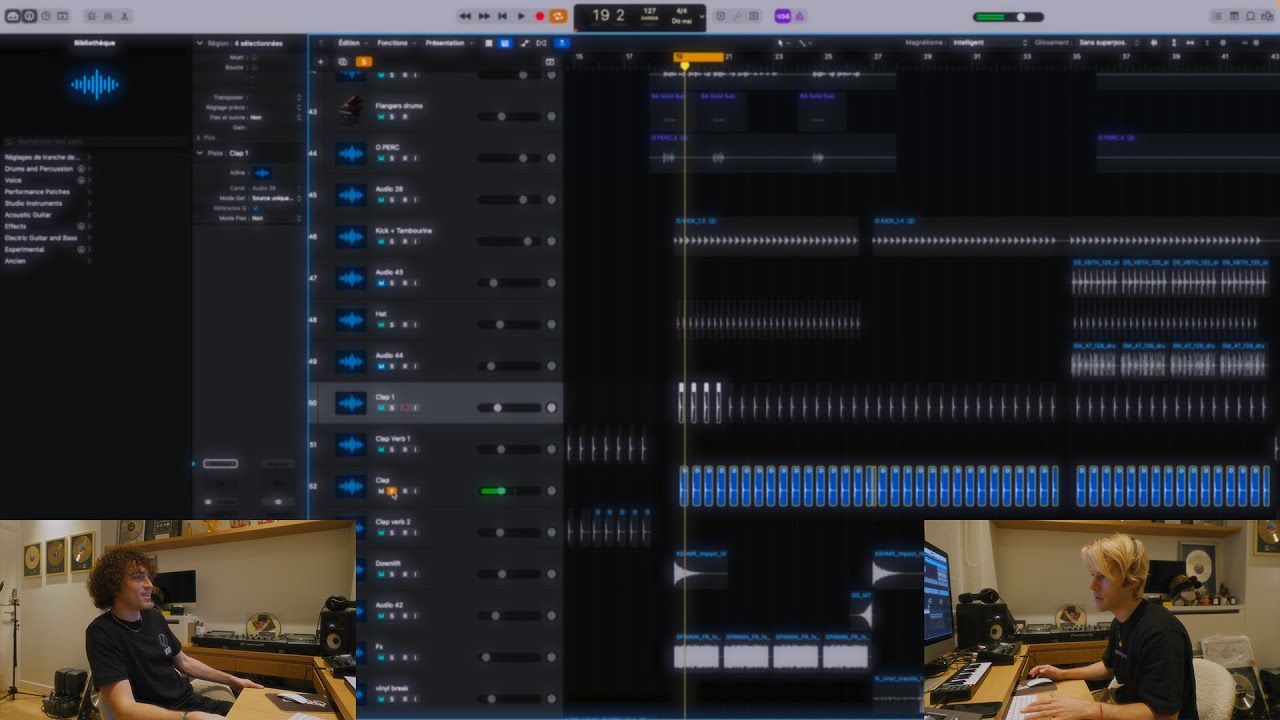This screenshot has width=1280, height=720.
Task: Toggle the Inspector button in the toolbar
Action: click(29, 16)
